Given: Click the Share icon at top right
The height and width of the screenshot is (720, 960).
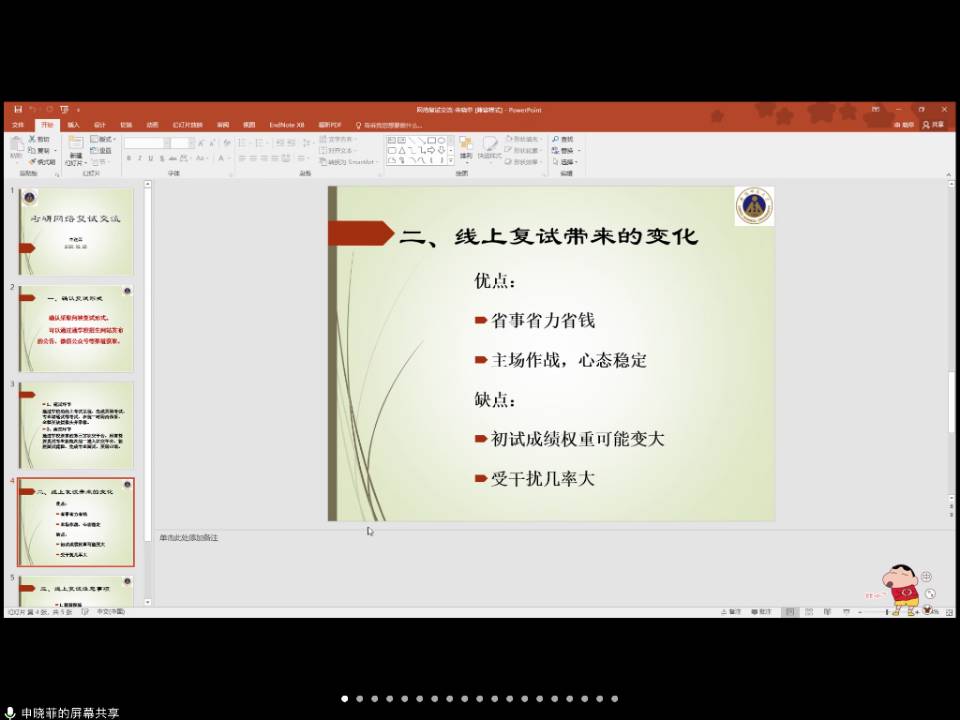Looking at the screenshot, I should (x=933, y=125).
